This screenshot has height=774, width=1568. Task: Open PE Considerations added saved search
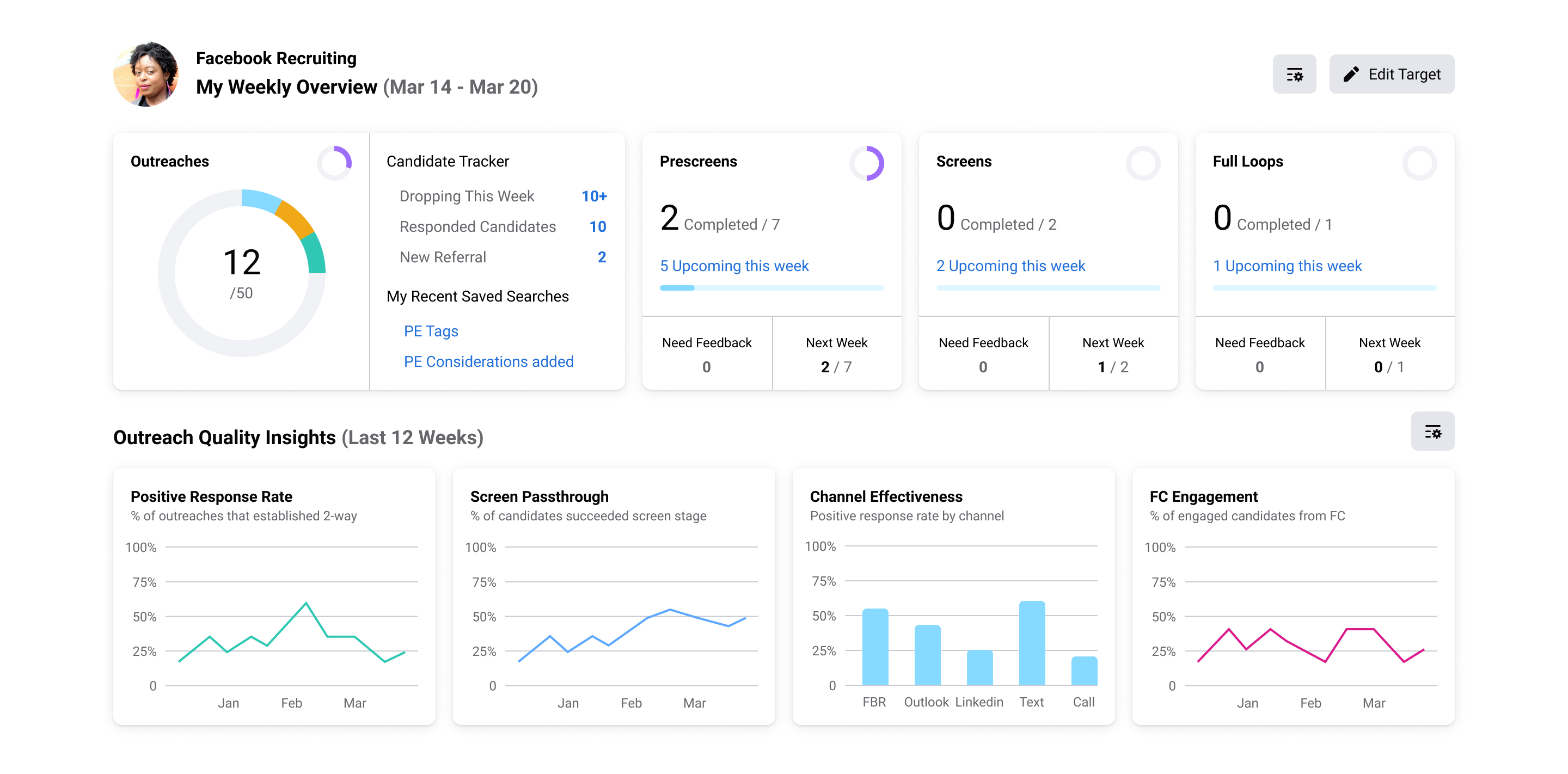(x=488, y=361)
